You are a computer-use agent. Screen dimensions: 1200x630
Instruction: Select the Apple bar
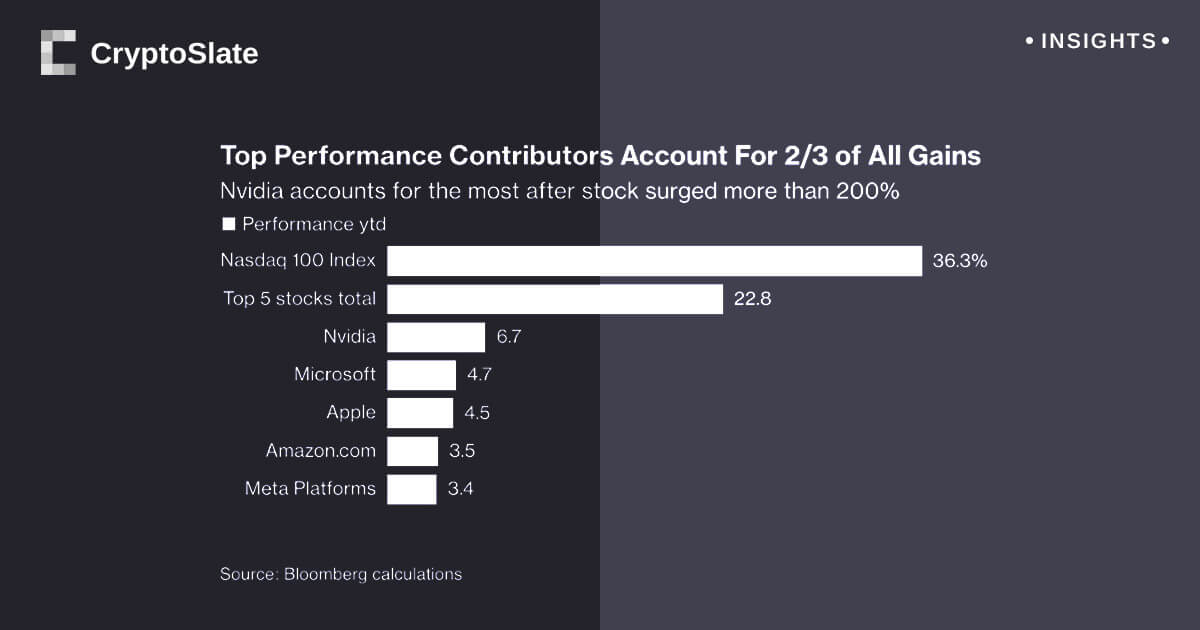point(420,413)
